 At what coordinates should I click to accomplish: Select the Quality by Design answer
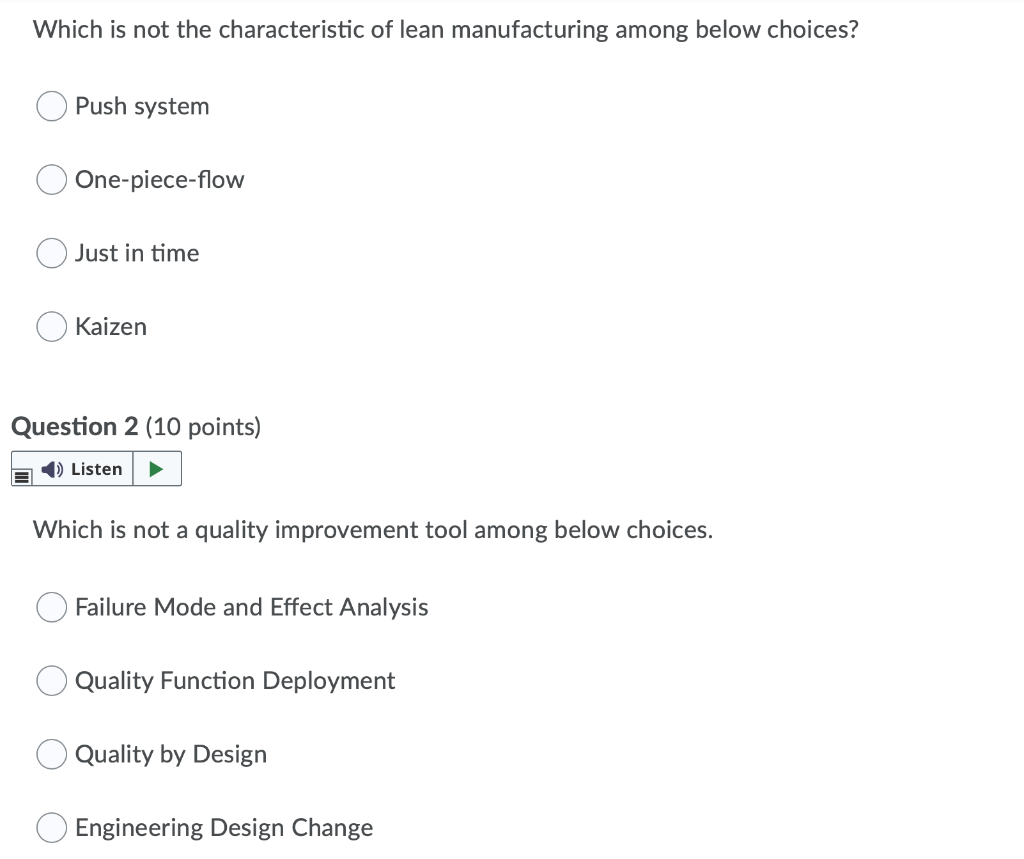(x=51, y=753)
